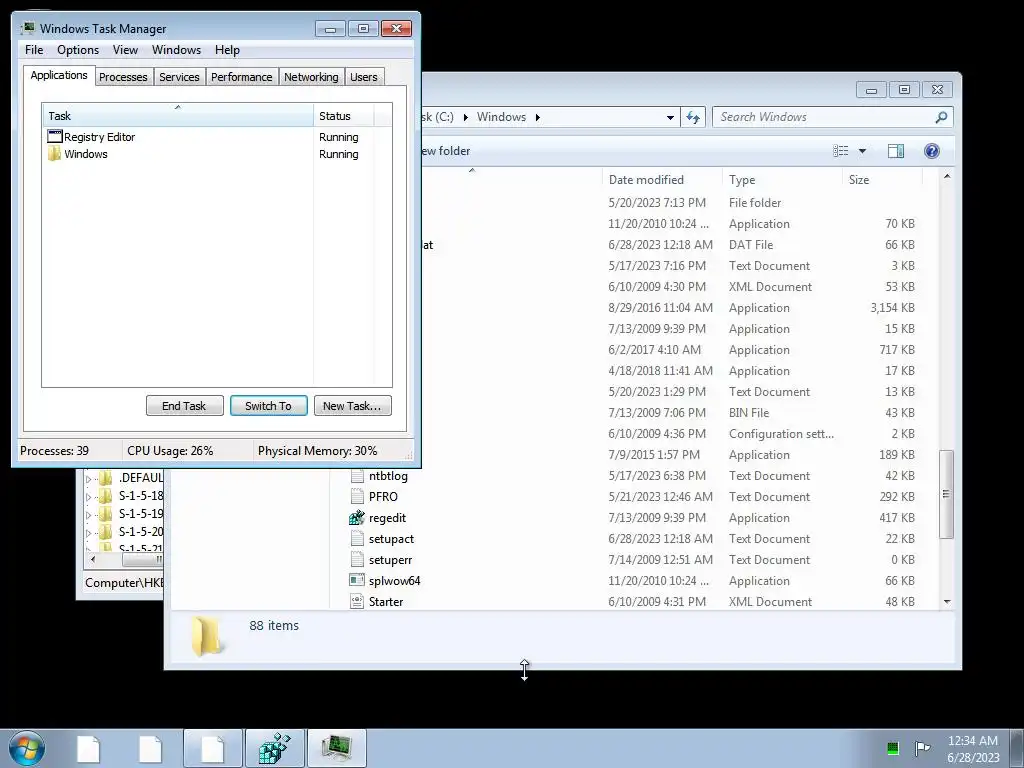Expand the S-1-5-18 registry key
This screenshot has width=1024, height=768.
(89, 496)
